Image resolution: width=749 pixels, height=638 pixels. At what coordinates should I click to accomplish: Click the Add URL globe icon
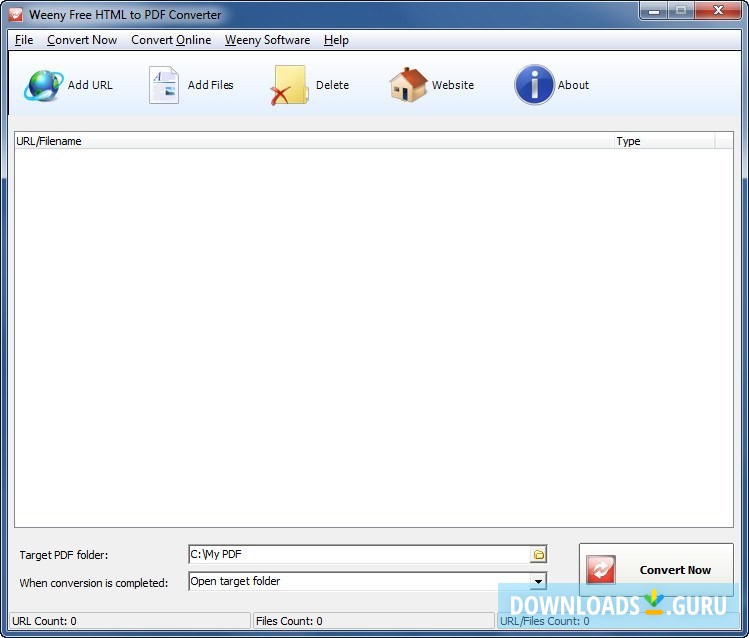43,85
